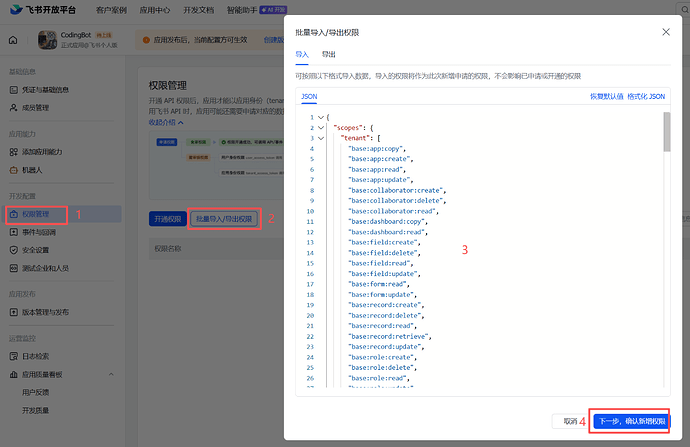Viewport: 690px width, 447px height.
Task: Click the "base:collaborator:create" line
Action: tap(397, 191)
